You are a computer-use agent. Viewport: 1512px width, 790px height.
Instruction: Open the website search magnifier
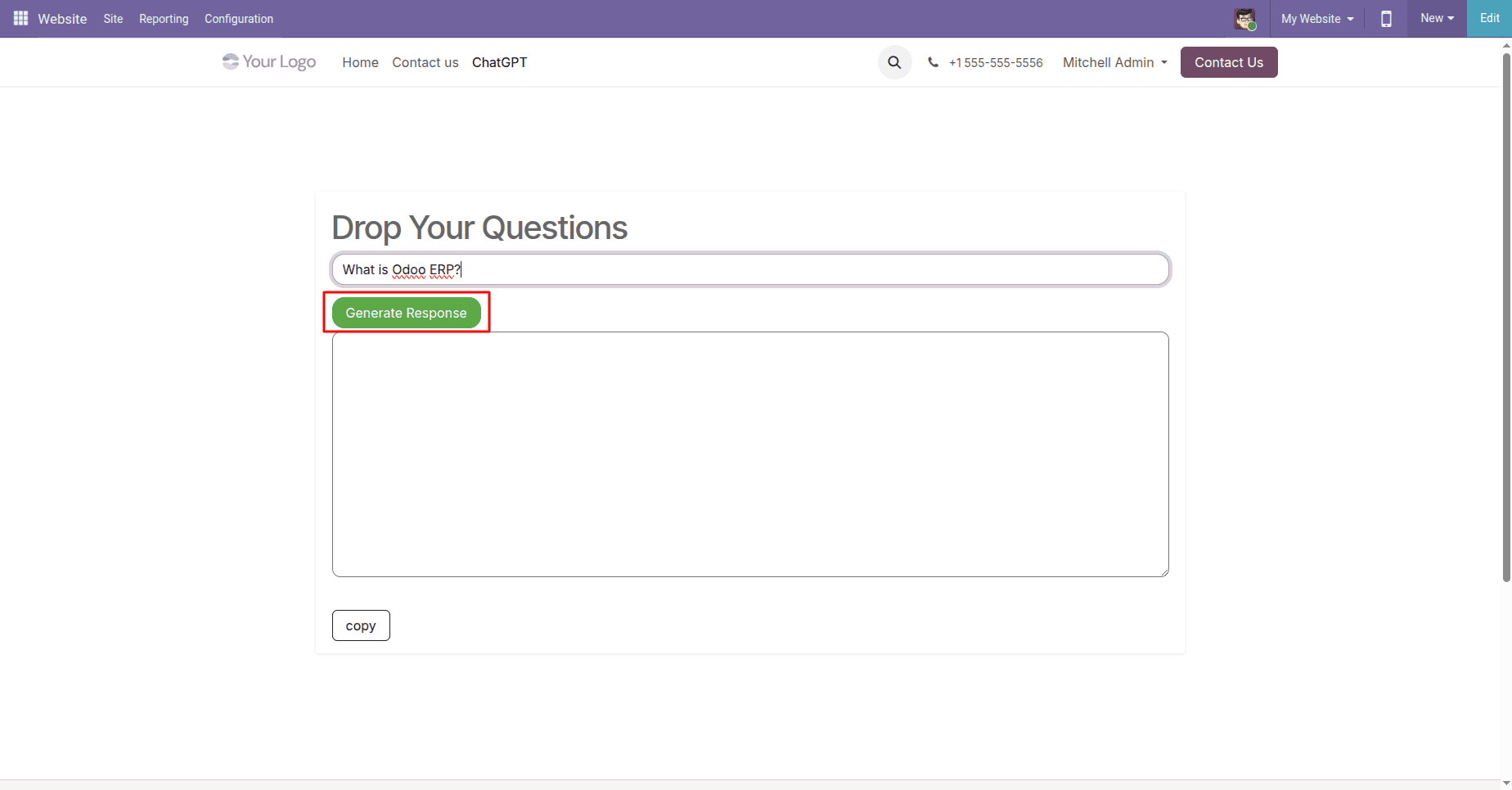click(x=894, y=62)
